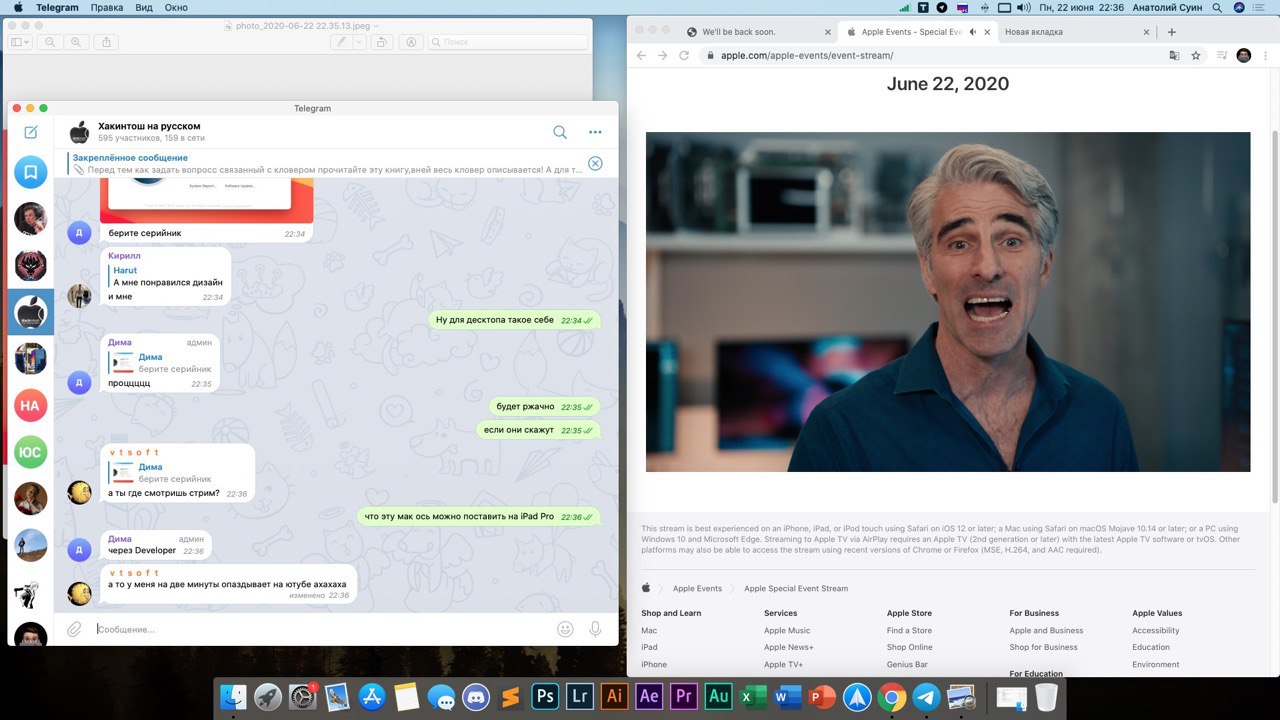Click the Поиск search field in Preview
This screenshot has width=1280, height=720.
508,42
